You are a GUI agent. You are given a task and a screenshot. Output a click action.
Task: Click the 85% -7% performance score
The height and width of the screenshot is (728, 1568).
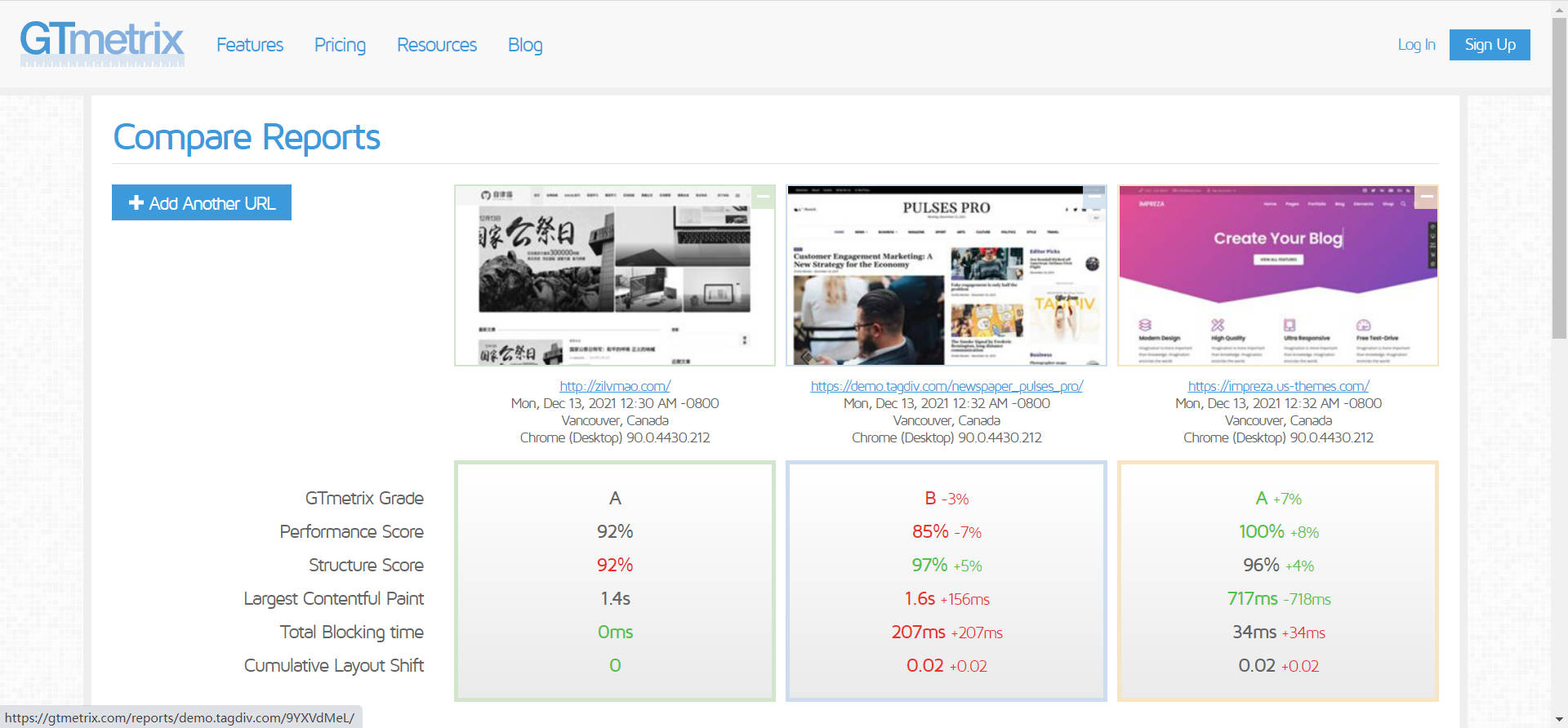click(947, 531)
